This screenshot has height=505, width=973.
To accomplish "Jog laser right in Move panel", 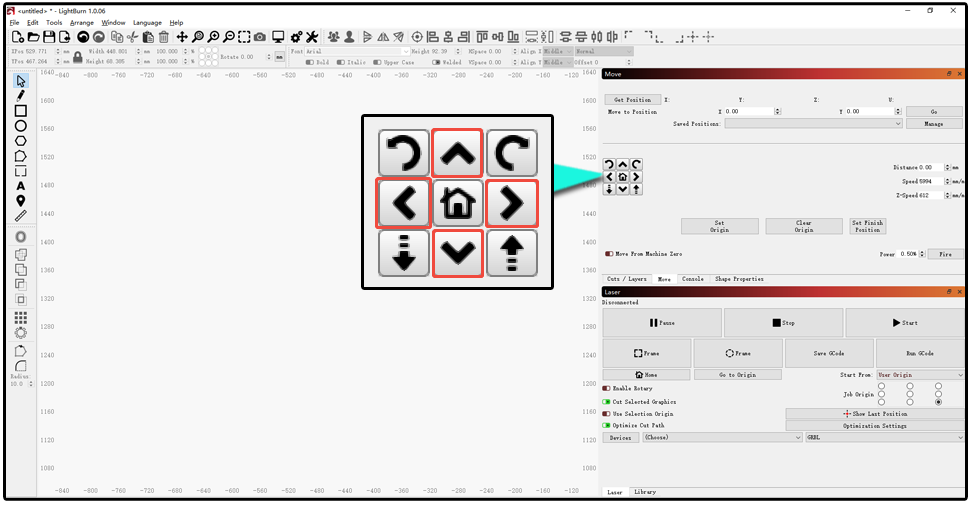I will point(636,177).
